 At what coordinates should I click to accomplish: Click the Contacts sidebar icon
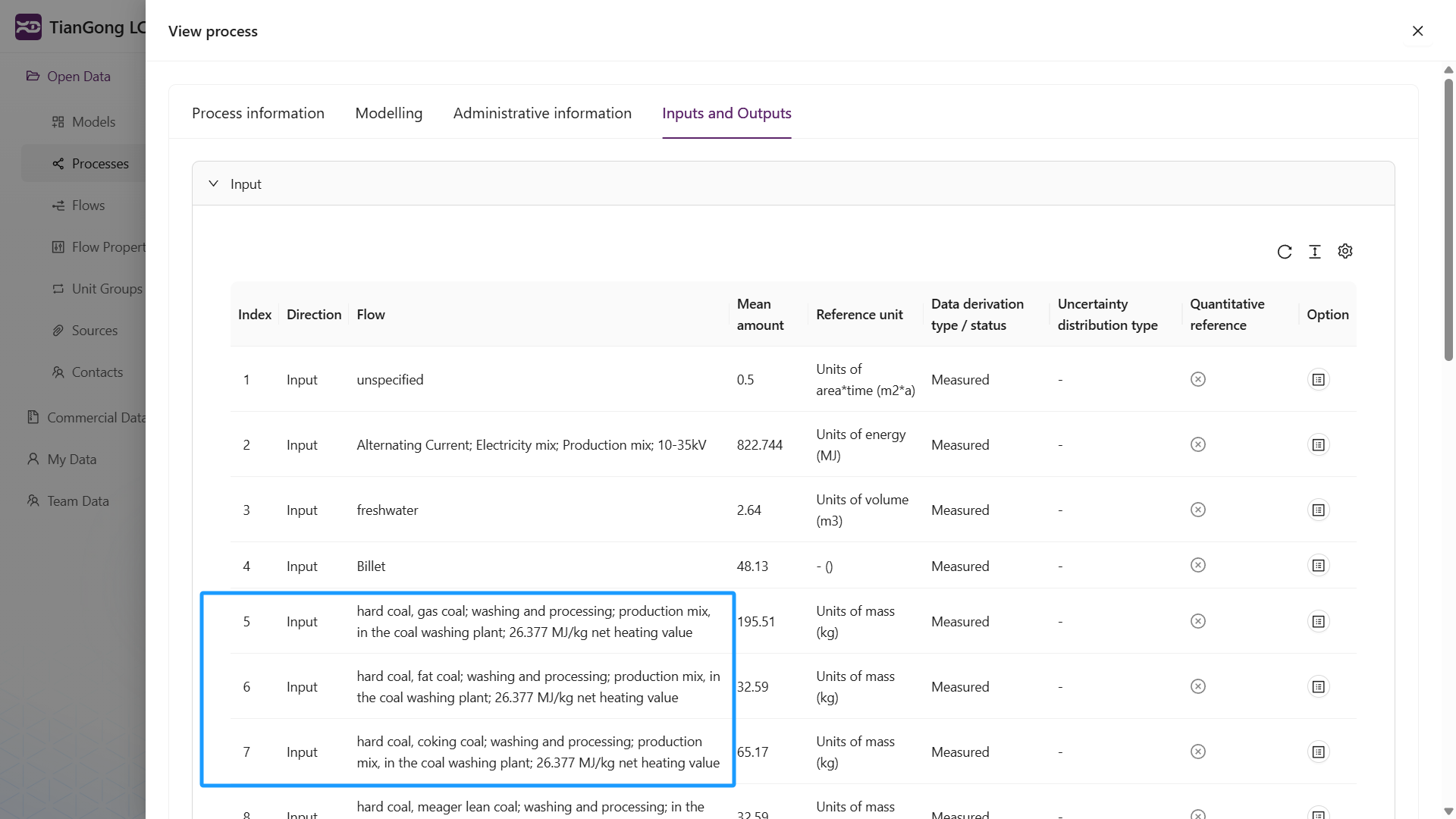point(58,372)
